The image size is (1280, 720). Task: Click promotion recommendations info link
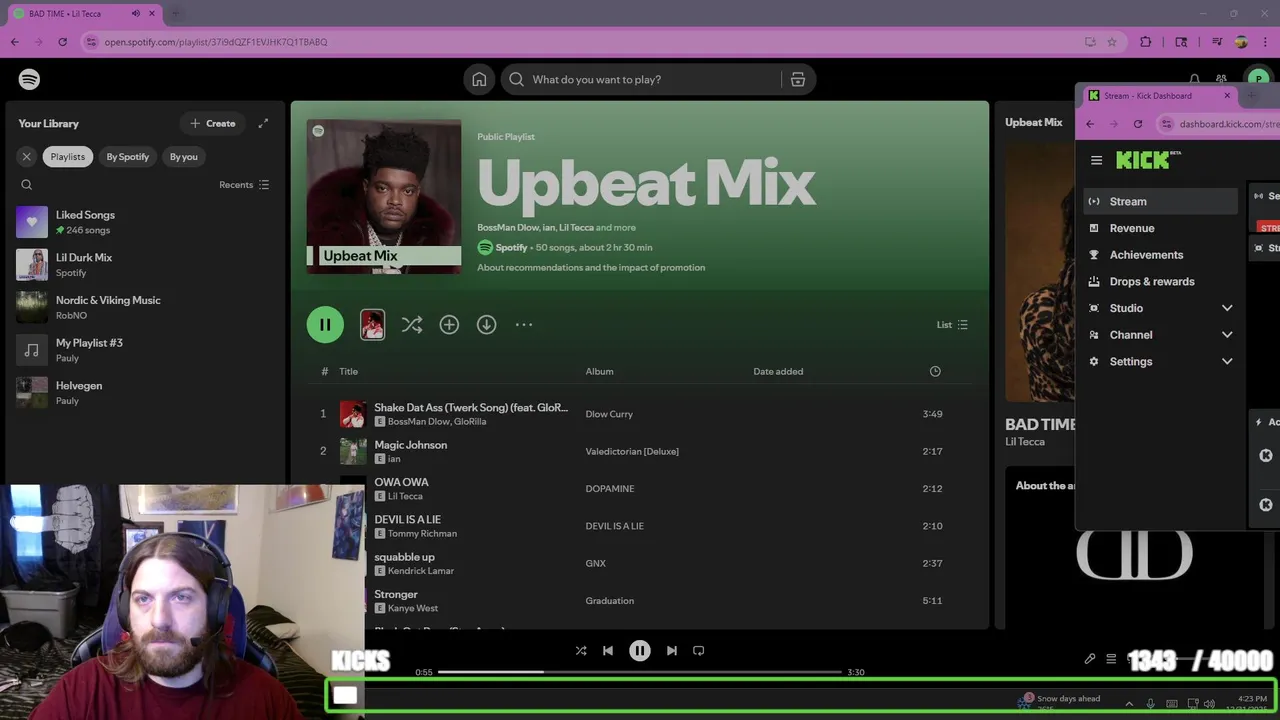(591, 268)
